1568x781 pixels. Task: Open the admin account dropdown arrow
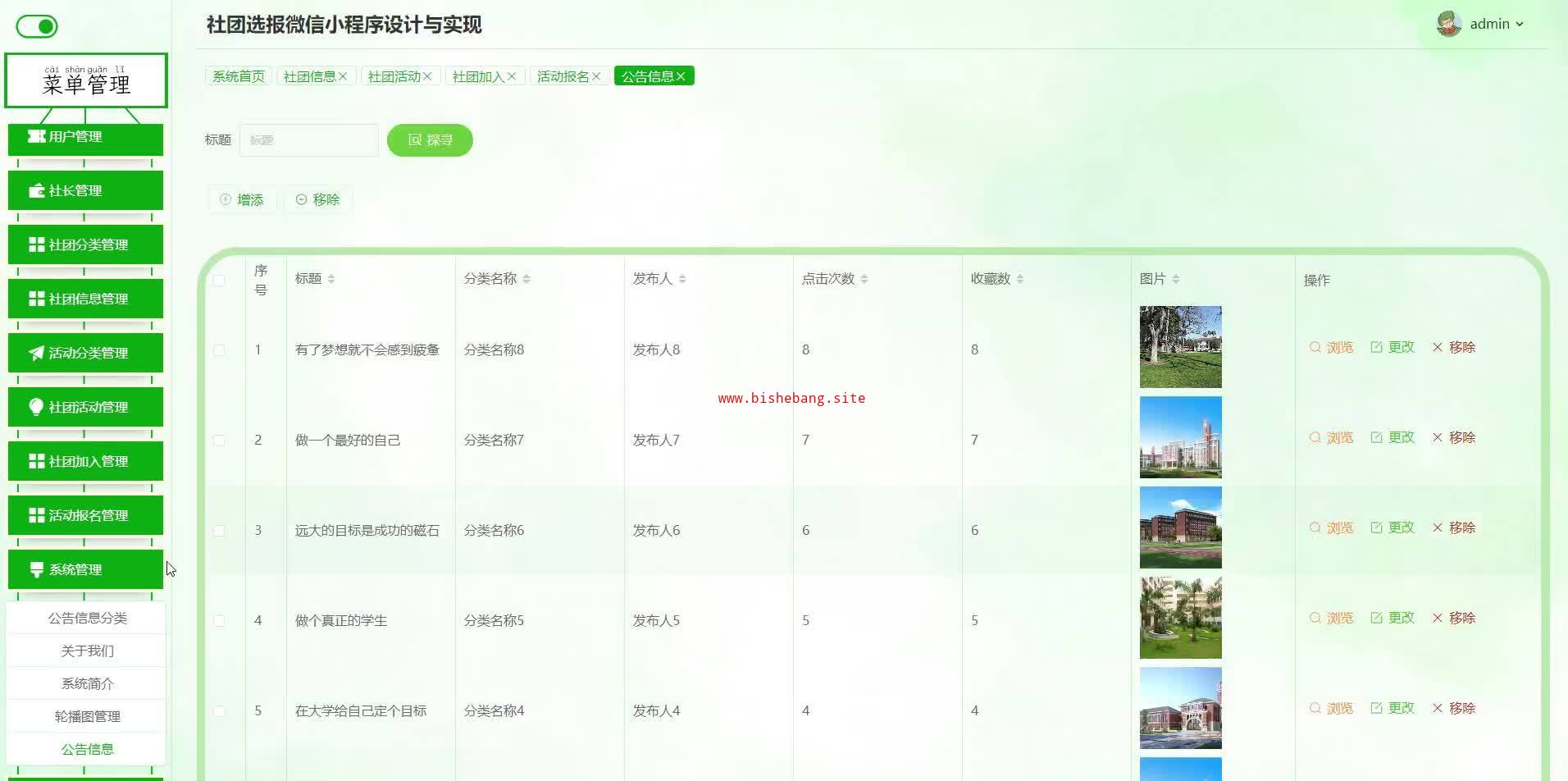1520,25
